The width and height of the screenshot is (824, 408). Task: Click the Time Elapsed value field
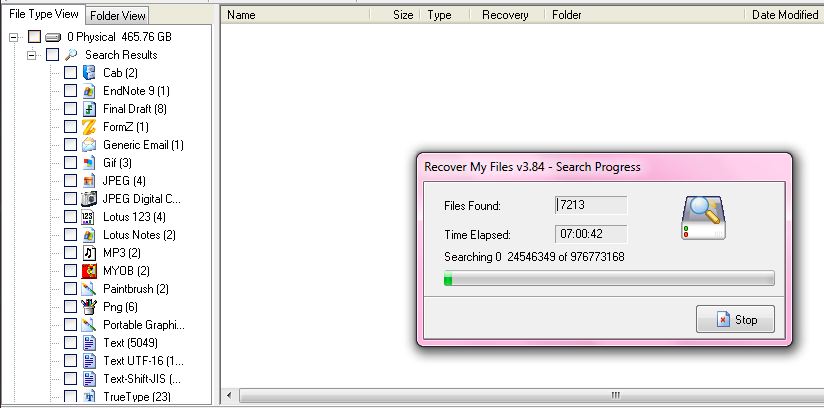point(591,234)
